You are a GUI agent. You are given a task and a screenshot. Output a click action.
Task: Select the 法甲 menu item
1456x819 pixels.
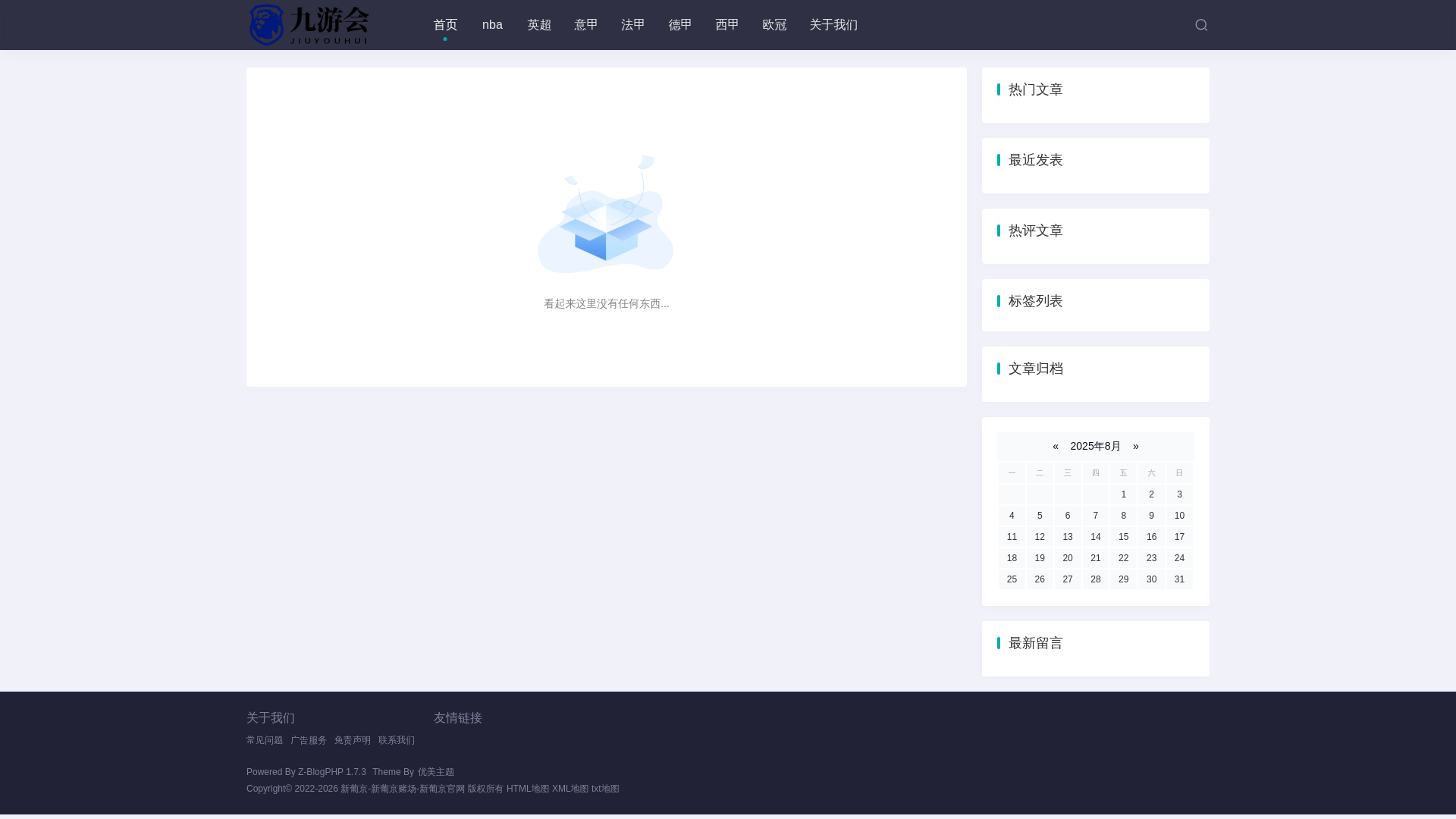[x=633, y=25]
